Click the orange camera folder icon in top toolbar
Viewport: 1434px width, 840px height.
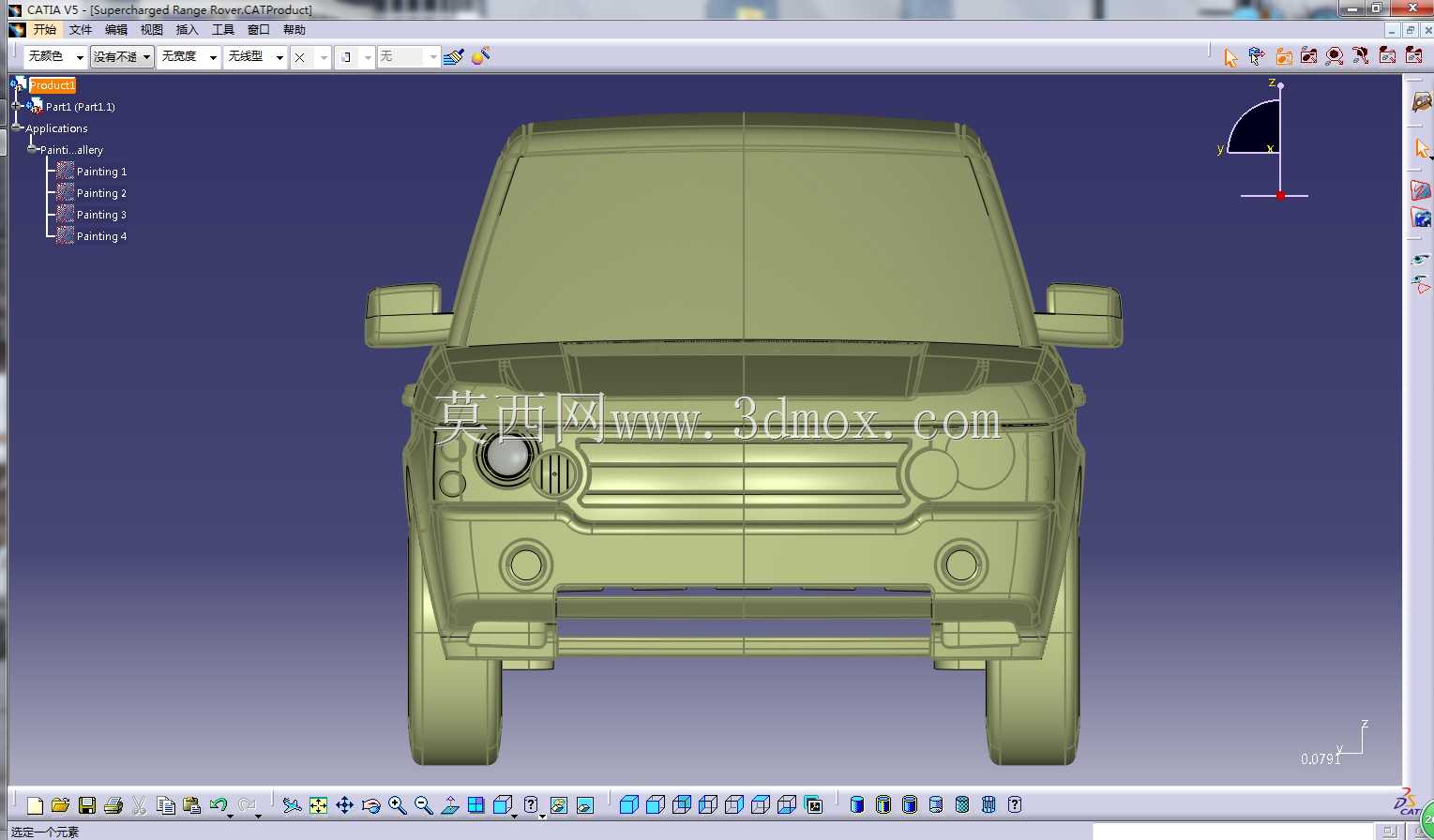[1283, 57]
